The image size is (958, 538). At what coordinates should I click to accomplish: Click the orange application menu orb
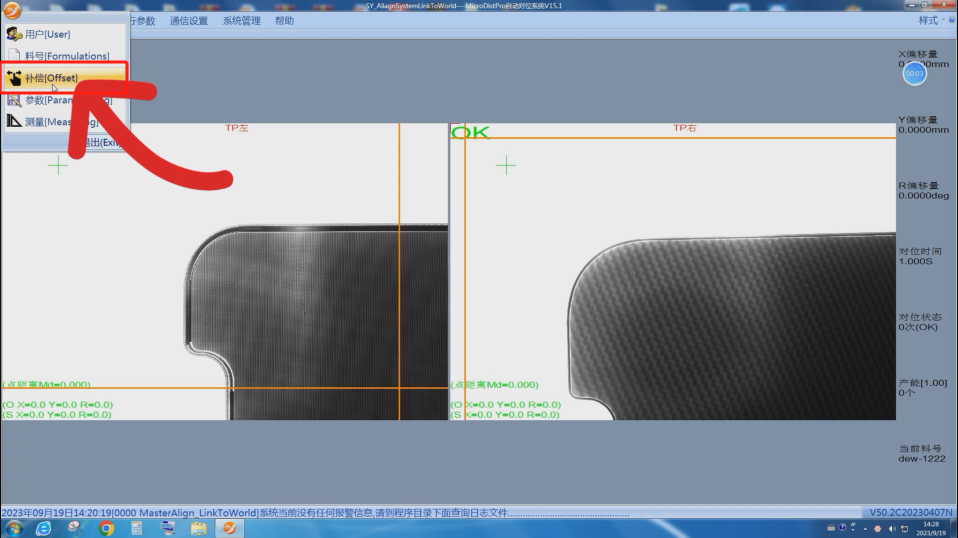click(x=13, y=12)
